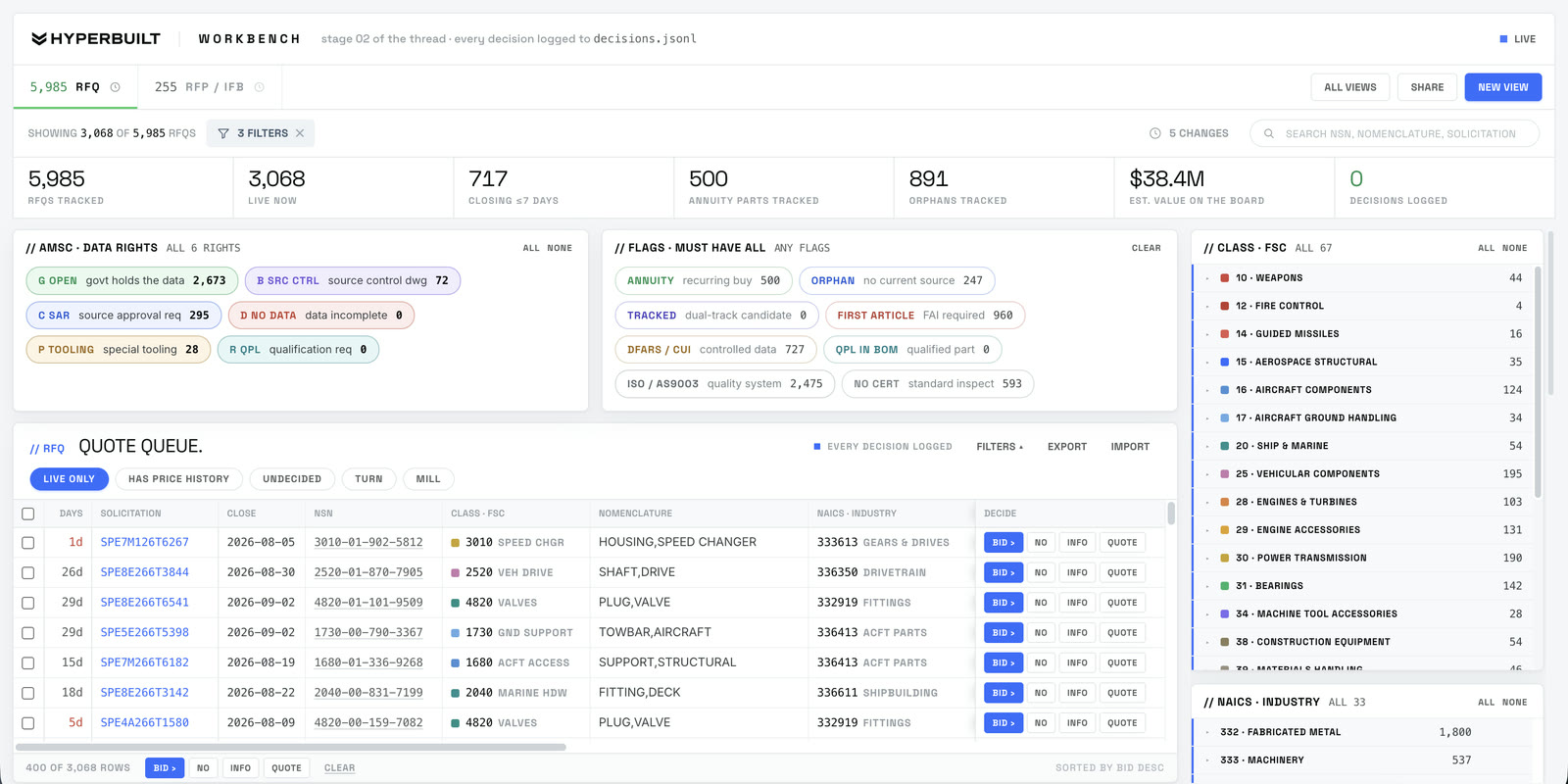This screenshot has height=784, width=1568.
Task: Bid on HOUSING,SPEED CHANGER row
Action: (1004, 543)
